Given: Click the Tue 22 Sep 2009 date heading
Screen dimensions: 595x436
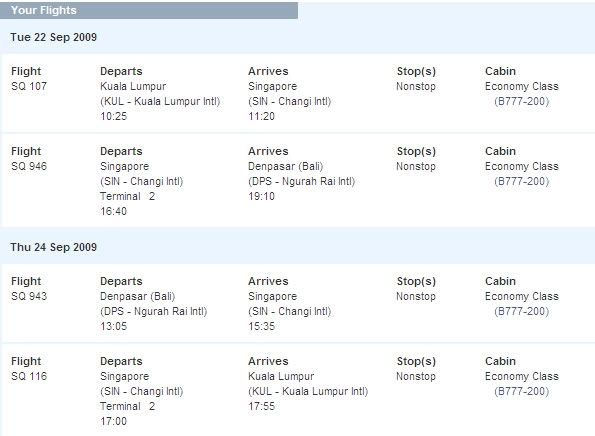Looking at the screenshot, I should (x=54, y=37).
